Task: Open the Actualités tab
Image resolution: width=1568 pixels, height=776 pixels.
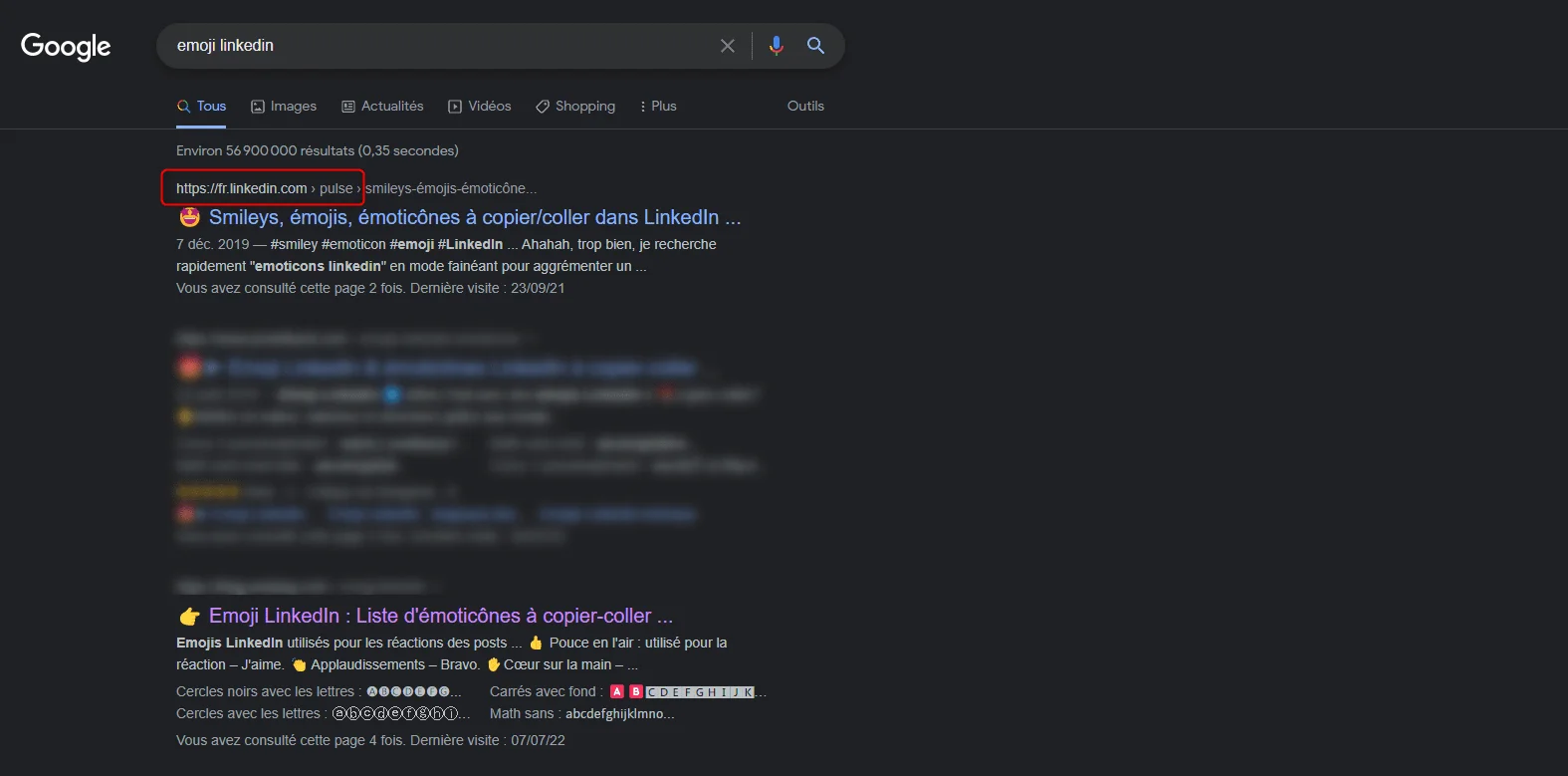Action: click(x=382, y=107)
